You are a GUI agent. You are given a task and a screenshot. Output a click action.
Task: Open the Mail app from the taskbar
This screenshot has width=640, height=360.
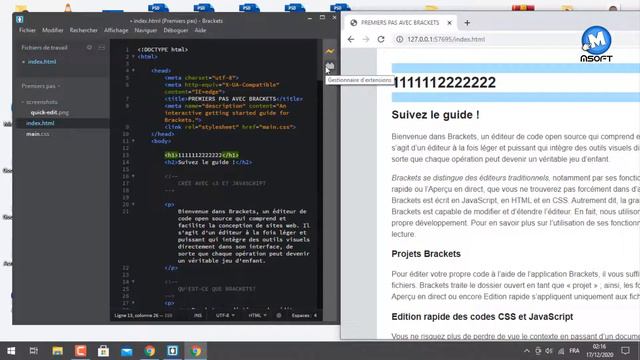(127, 351)
